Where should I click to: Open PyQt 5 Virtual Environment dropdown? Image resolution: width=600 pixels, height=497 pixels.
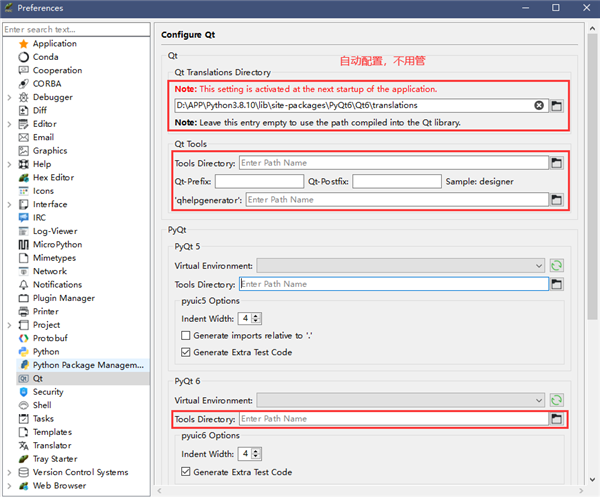[401, 266]
